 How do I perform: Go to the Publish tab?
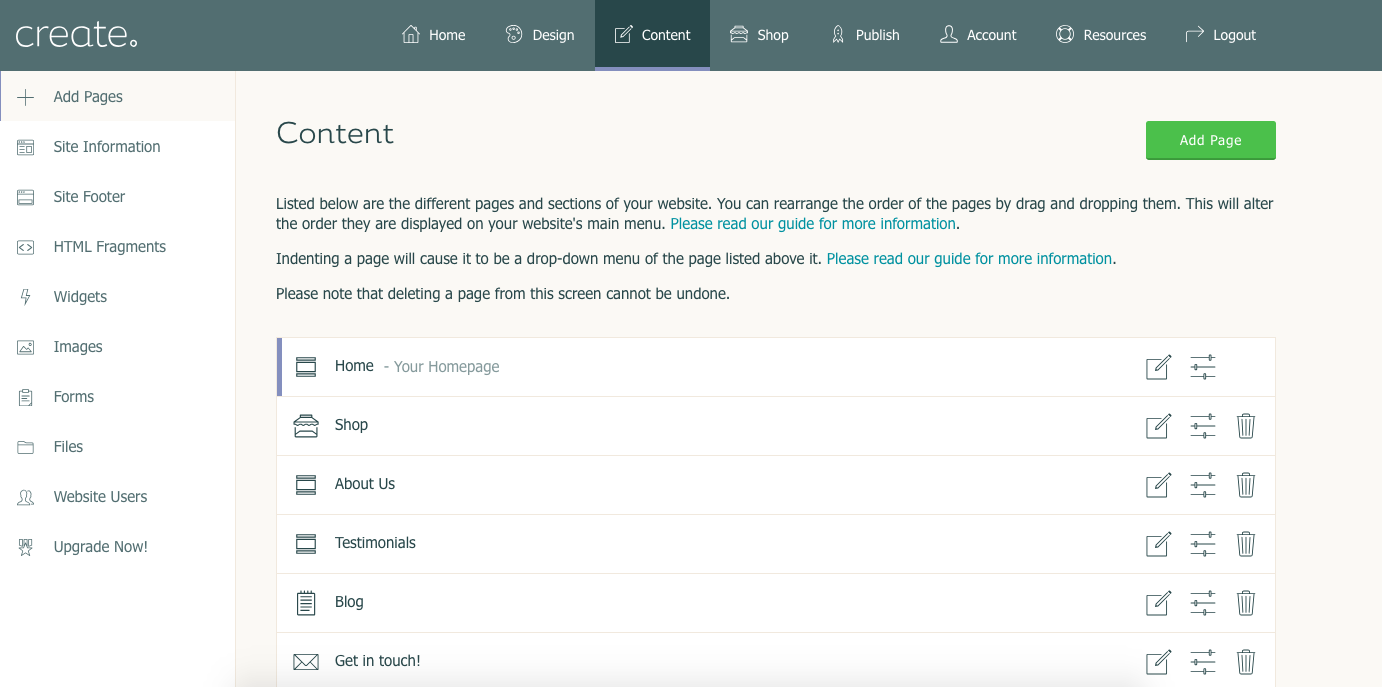(865, 35)
